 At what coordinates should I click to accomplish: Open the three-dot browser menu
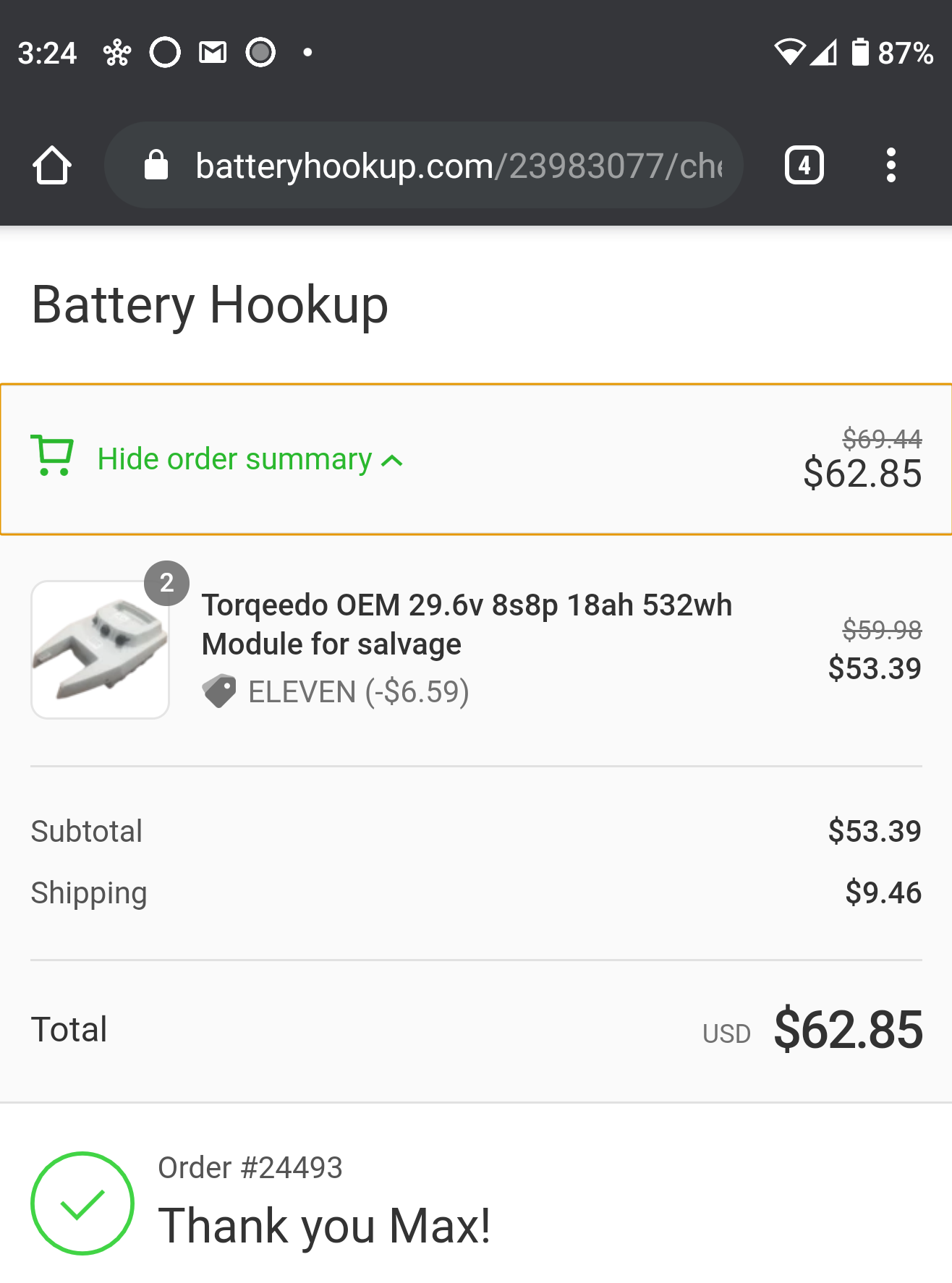[x=891, y=166]
